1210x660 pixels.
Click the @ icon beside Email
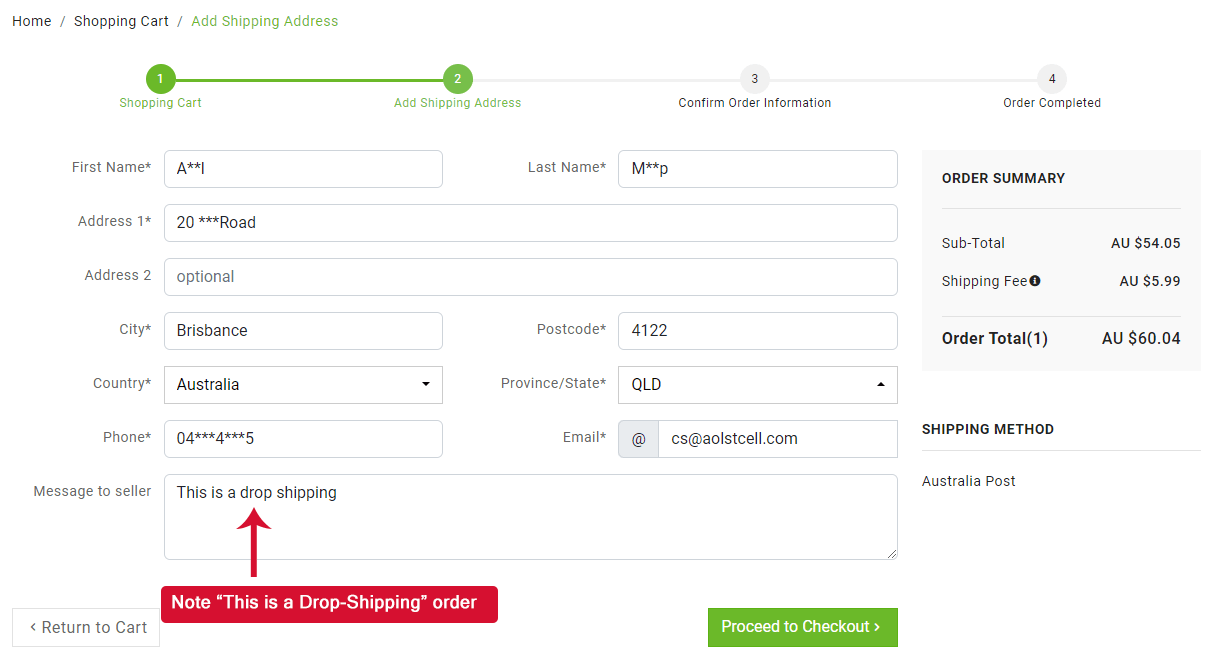click(639, 439)
